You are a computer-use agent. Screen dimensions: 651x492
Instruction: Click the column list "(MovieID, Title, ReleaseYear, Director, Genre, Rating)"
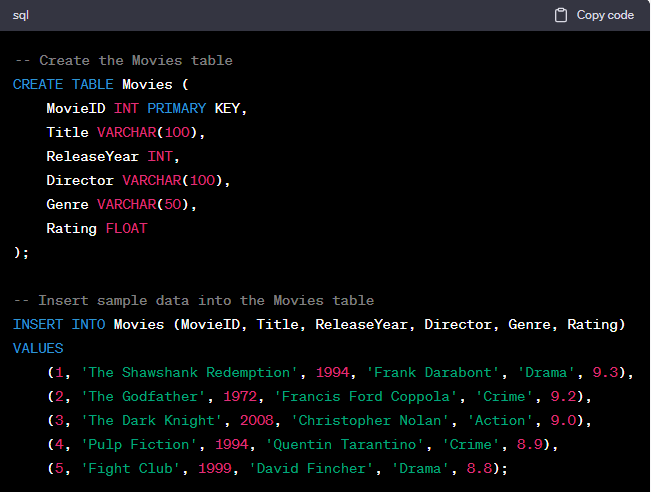399,325
